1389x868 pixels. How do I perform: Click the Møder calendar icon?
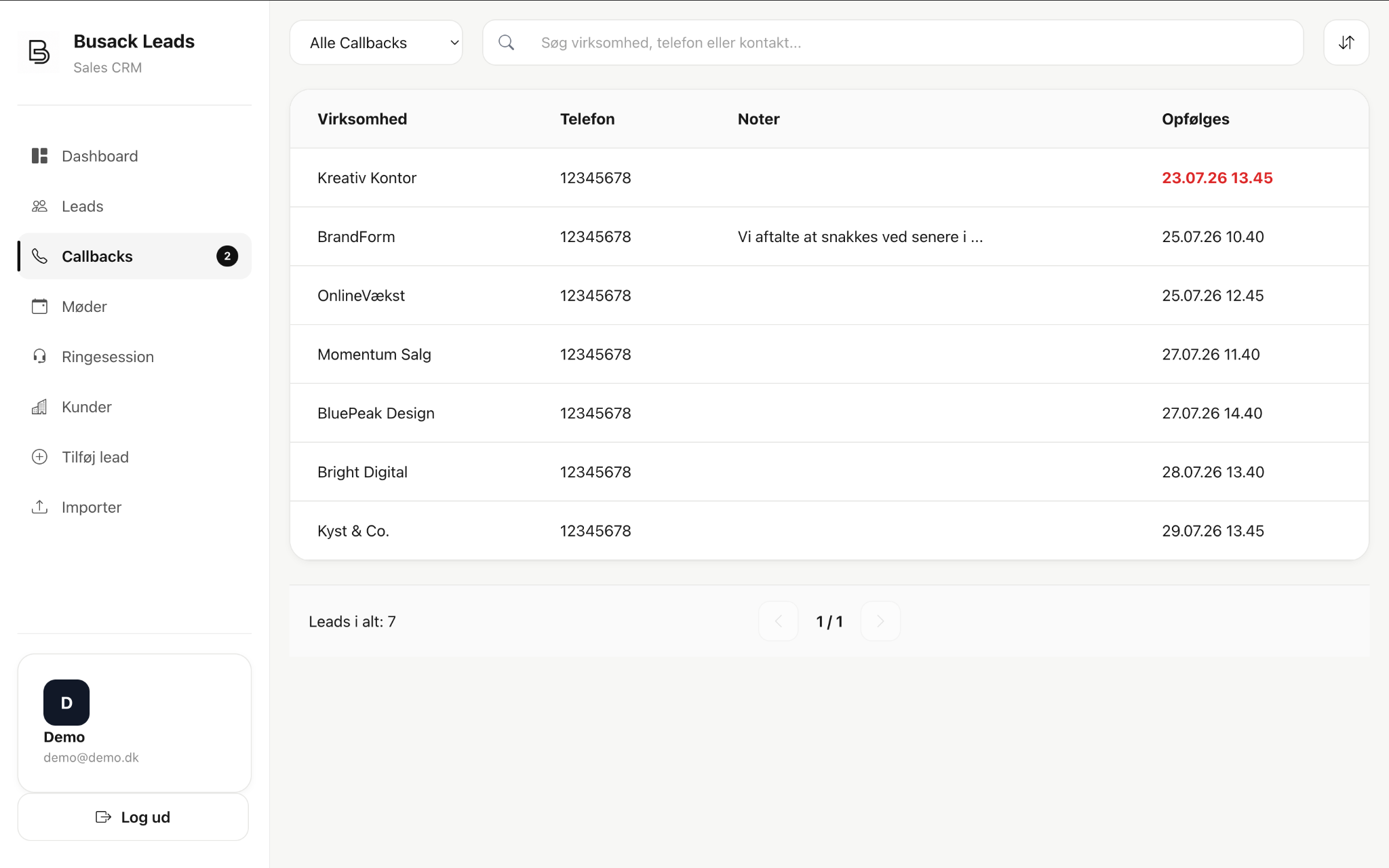[x=39, y=307]
